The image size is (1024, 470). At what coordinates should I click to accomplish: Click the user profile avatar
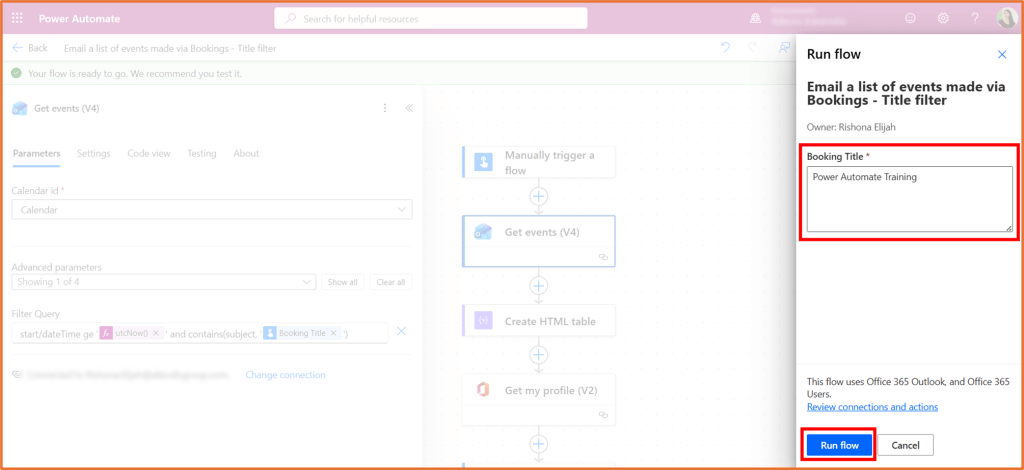[x=1006, y=18]
